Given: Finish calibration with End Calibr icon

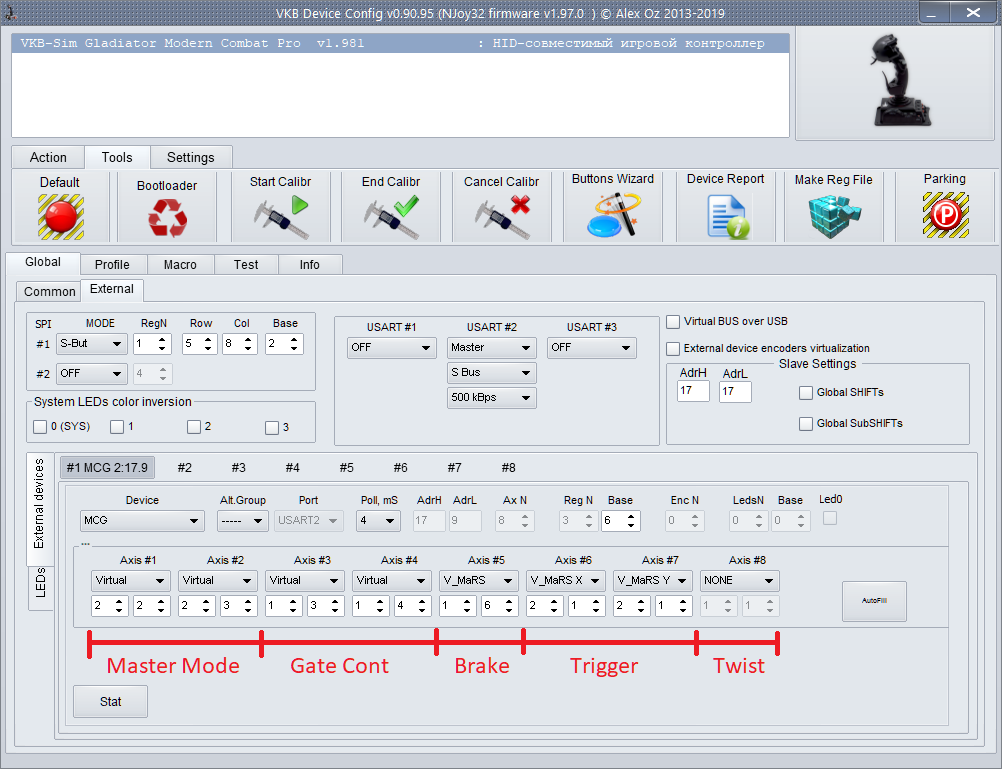Looking at the screenshot, I should point(391,217).
